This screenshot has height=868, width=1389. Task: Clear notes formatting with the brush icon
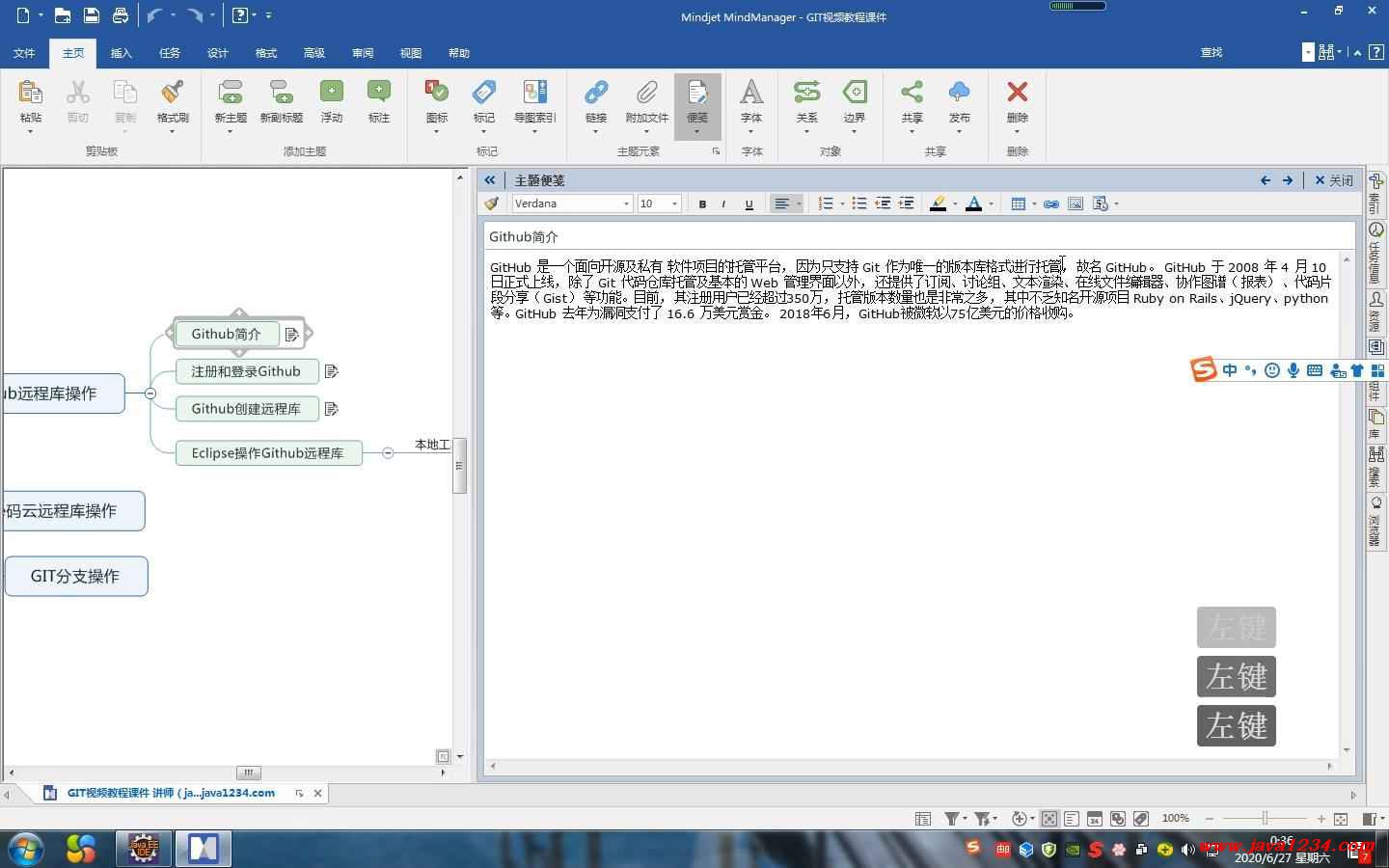coord(492,203)
